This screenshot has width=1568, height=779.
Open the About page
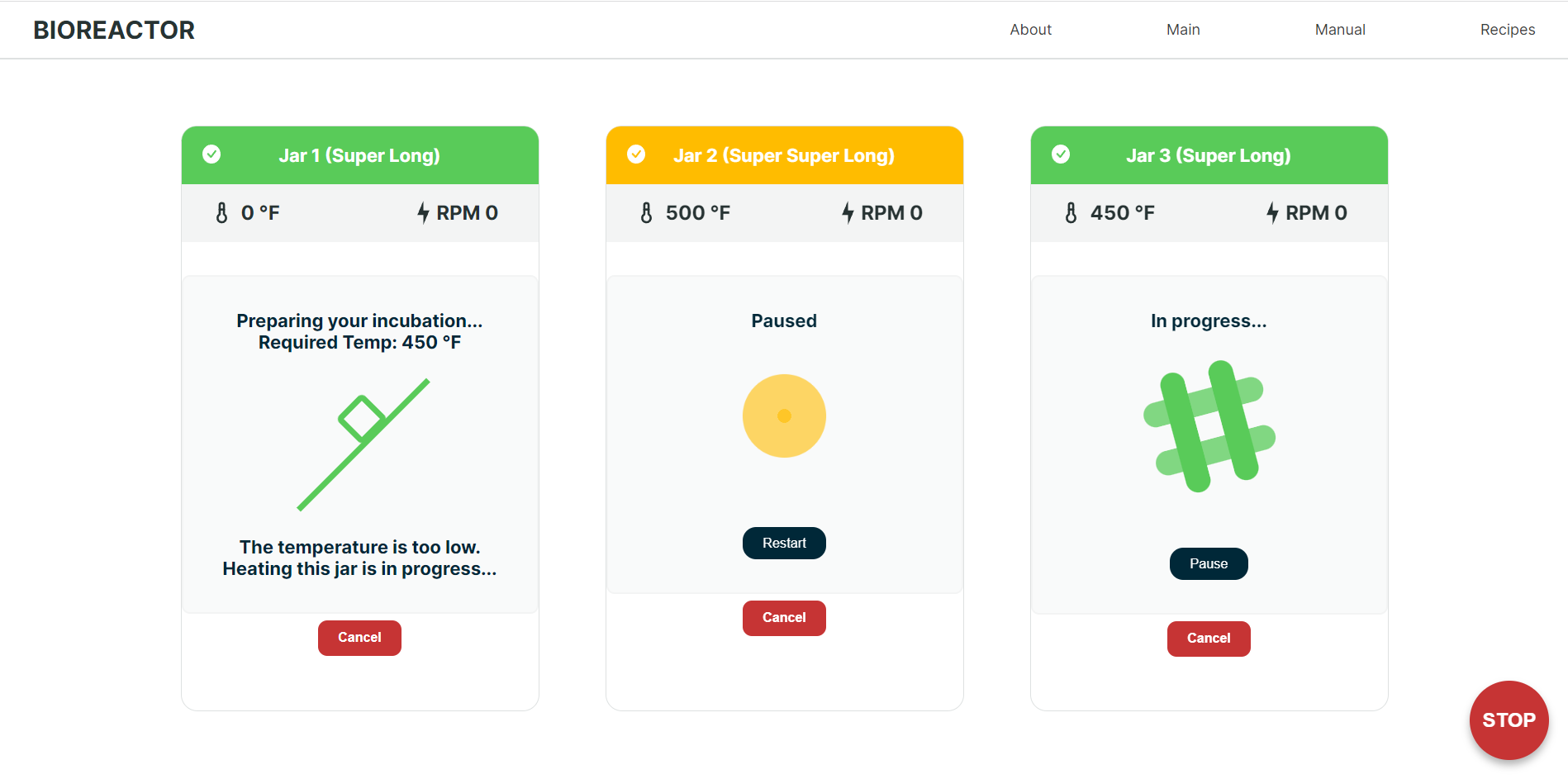(x=1030, y=30)
